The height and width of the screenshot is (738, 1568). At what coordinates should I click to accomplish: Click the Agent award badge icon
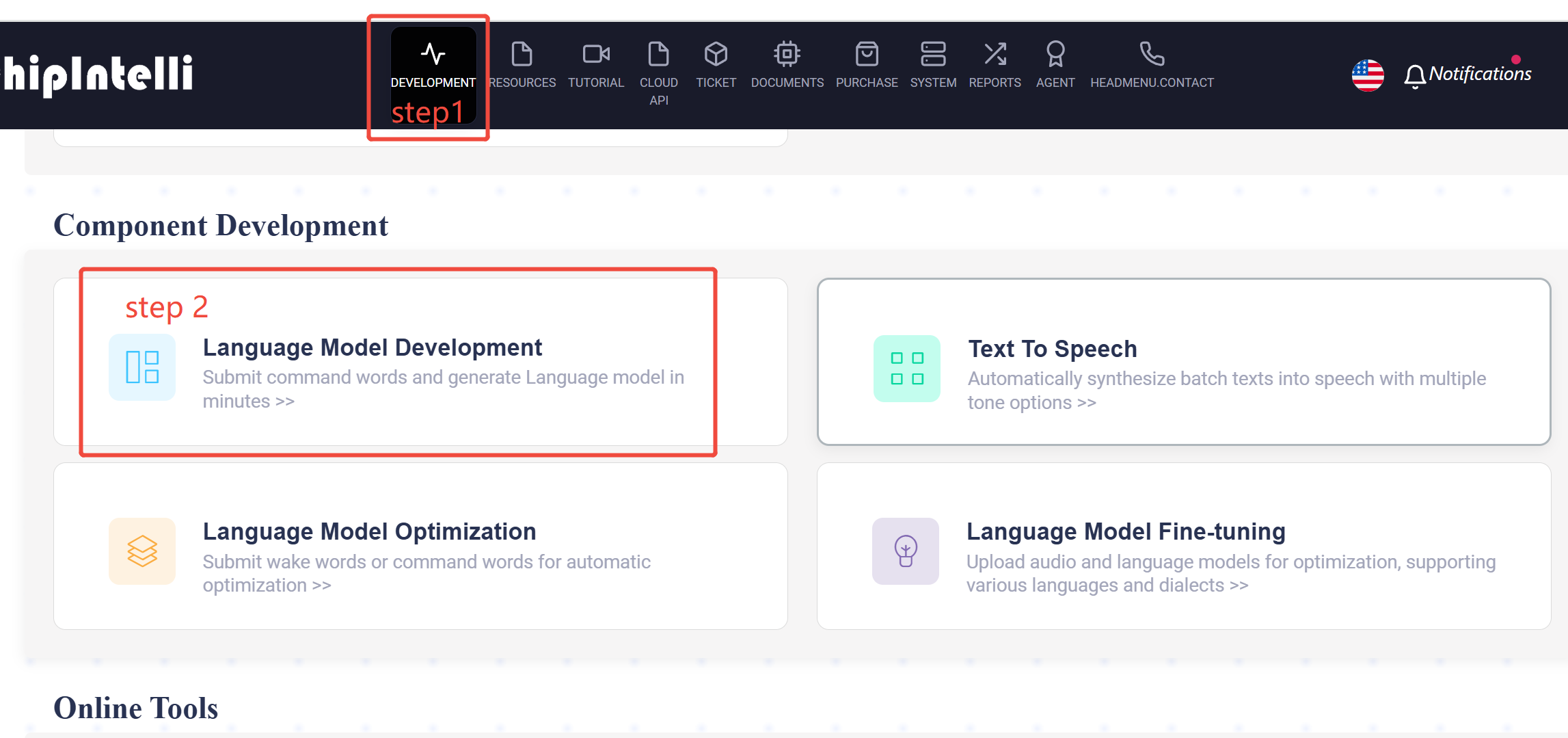coord(1055,54)
